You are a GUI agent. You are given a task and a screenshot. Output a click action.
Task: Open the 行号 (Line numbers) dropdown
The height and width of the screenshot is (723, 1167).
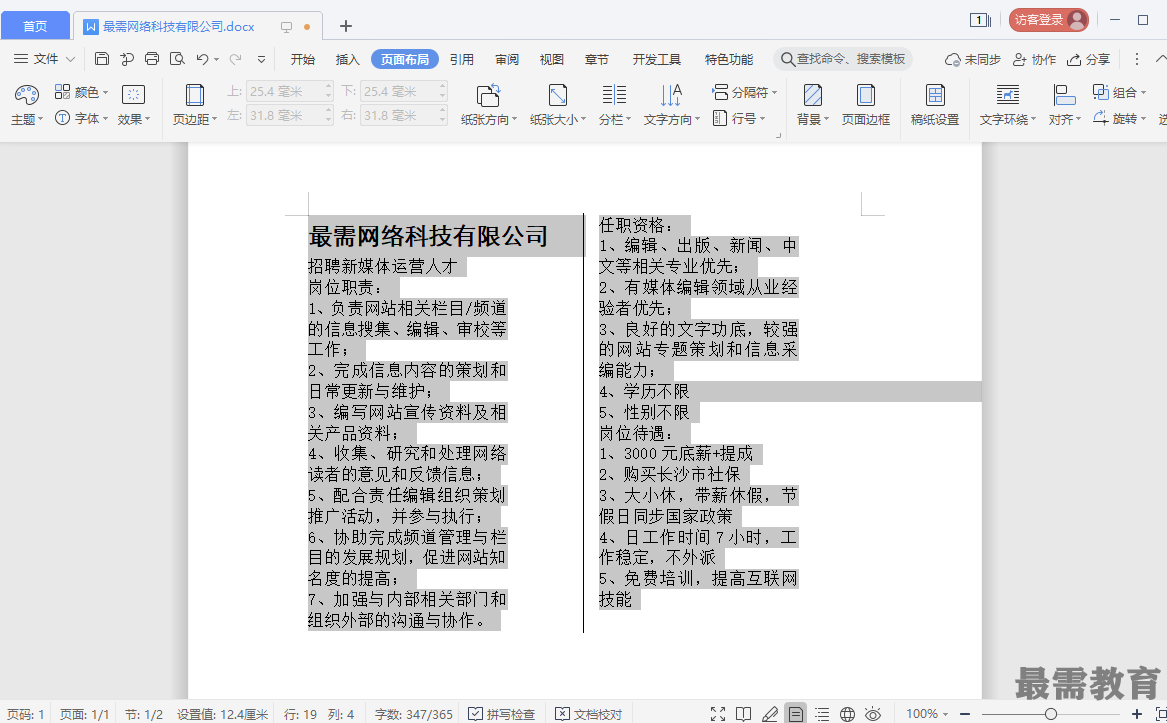738,118
